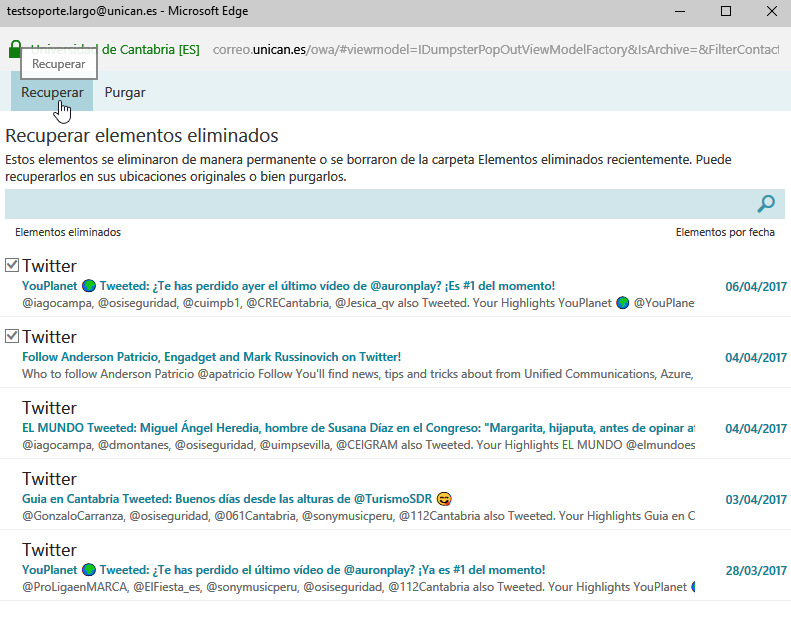Screen dimensions: 791x619
Task: Select date 04/04/2017 on EL MUNDO message
Action: coord(756,428)
